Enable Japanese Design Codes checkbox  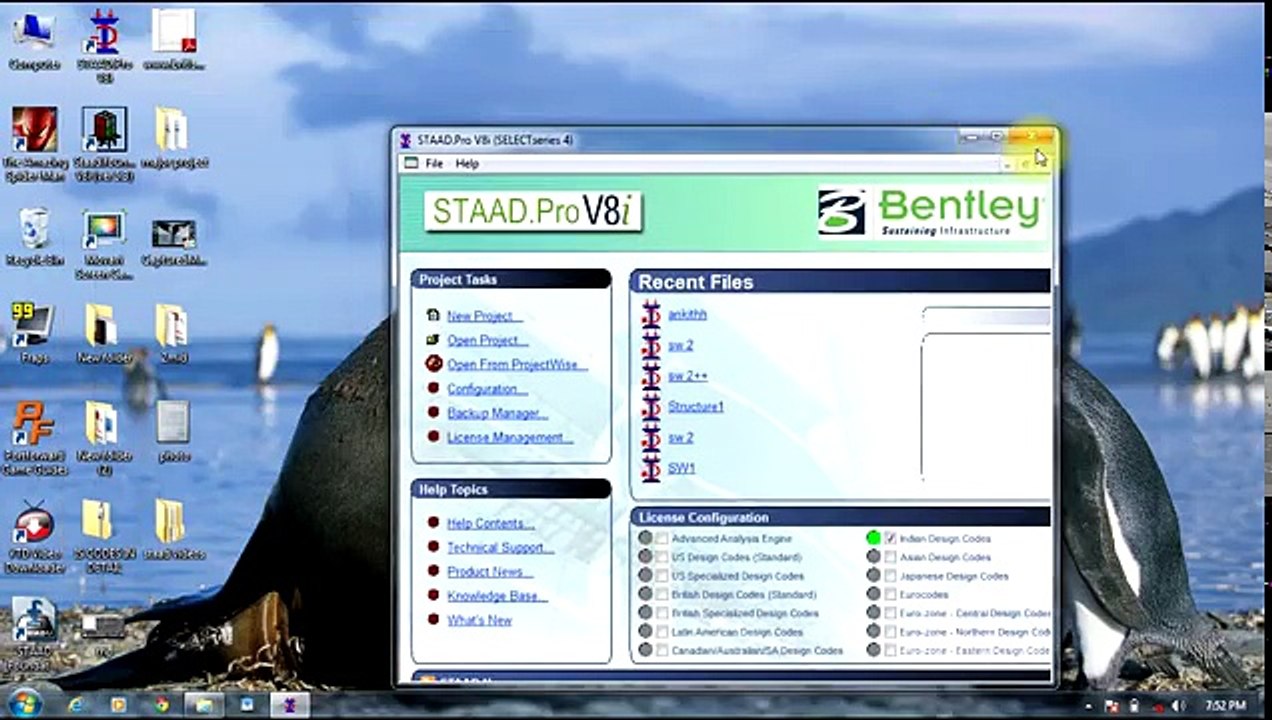coord(890,576)
